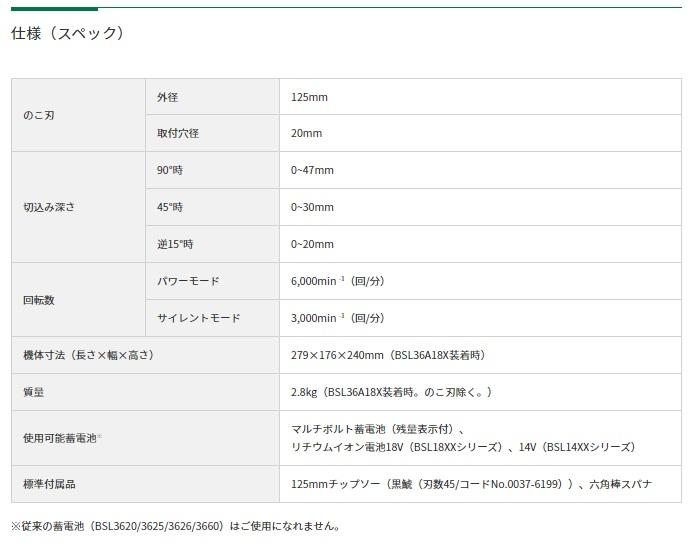Click the heading 仕様（スペック）
This screenshot has height=549, width=695.
[68, 33]
